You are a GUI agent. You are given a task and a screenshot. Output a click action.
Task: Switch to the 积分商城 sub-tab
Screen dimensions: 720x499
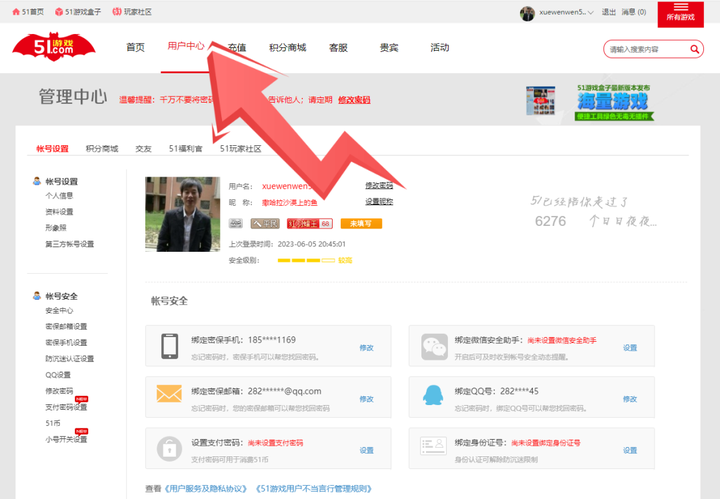102,149
